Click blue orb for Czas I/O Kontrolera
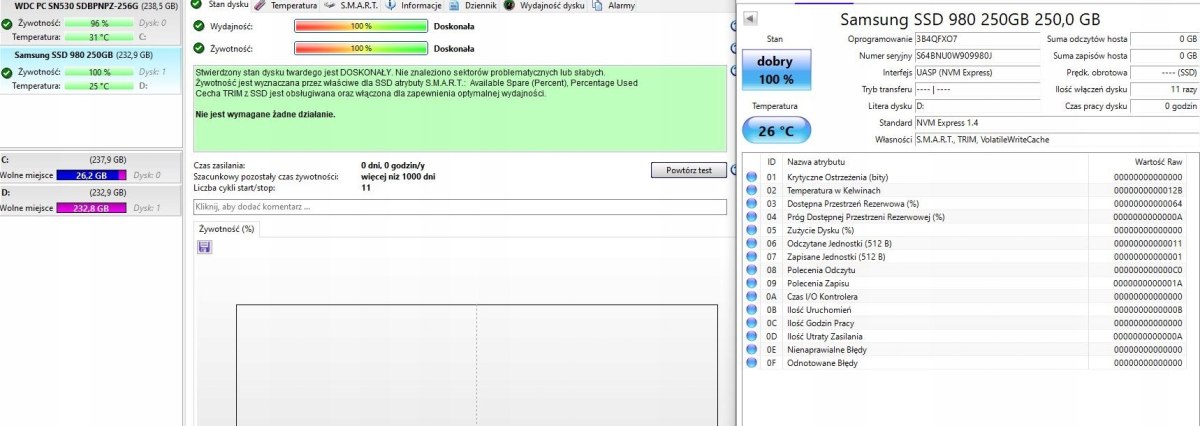The image size is (1200, 426). click(752, 297)
